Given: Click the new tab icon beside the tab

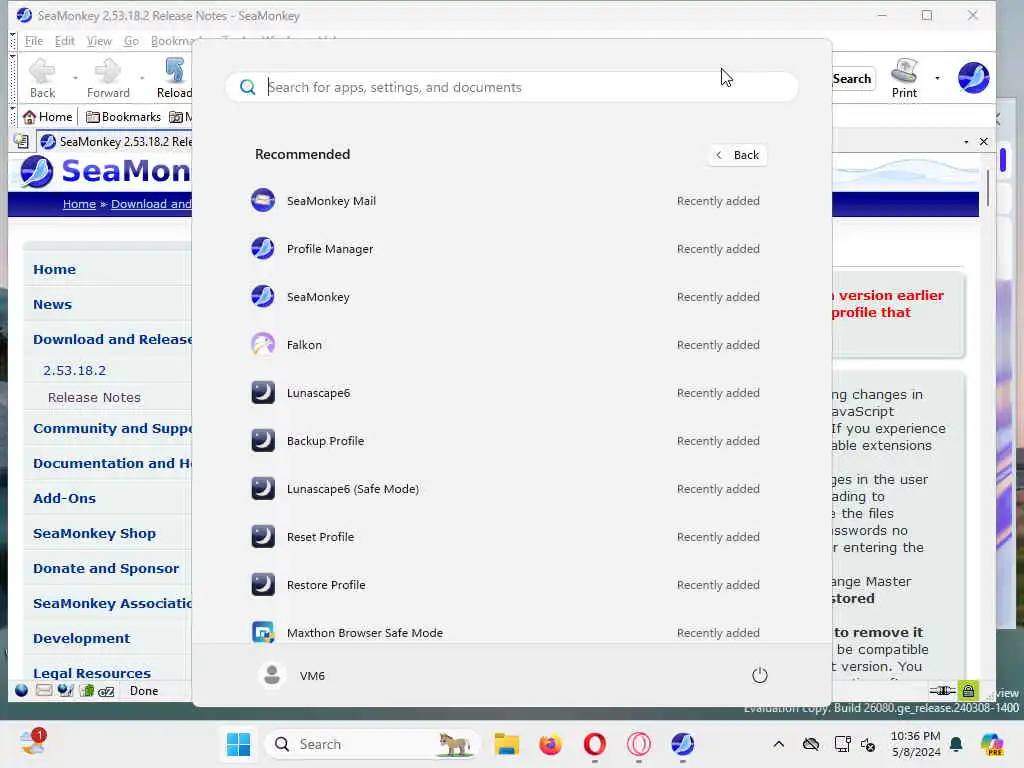Looking at the screenshot, I should pyautogui.click(x=21, y=141).
